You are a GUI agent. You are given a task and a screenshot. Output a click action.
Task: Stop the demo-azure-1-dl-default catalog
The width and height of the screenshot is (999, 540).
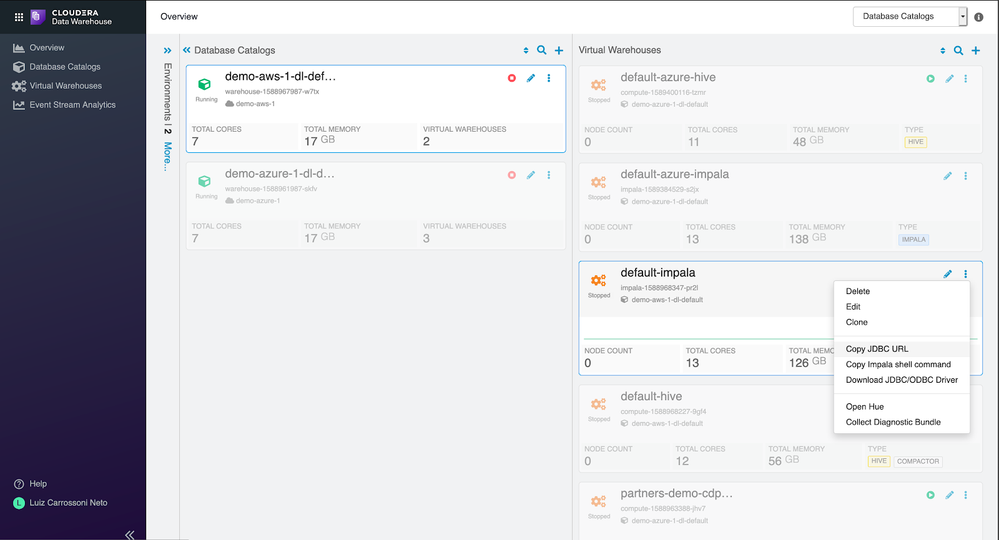click(x=512, y=175)
